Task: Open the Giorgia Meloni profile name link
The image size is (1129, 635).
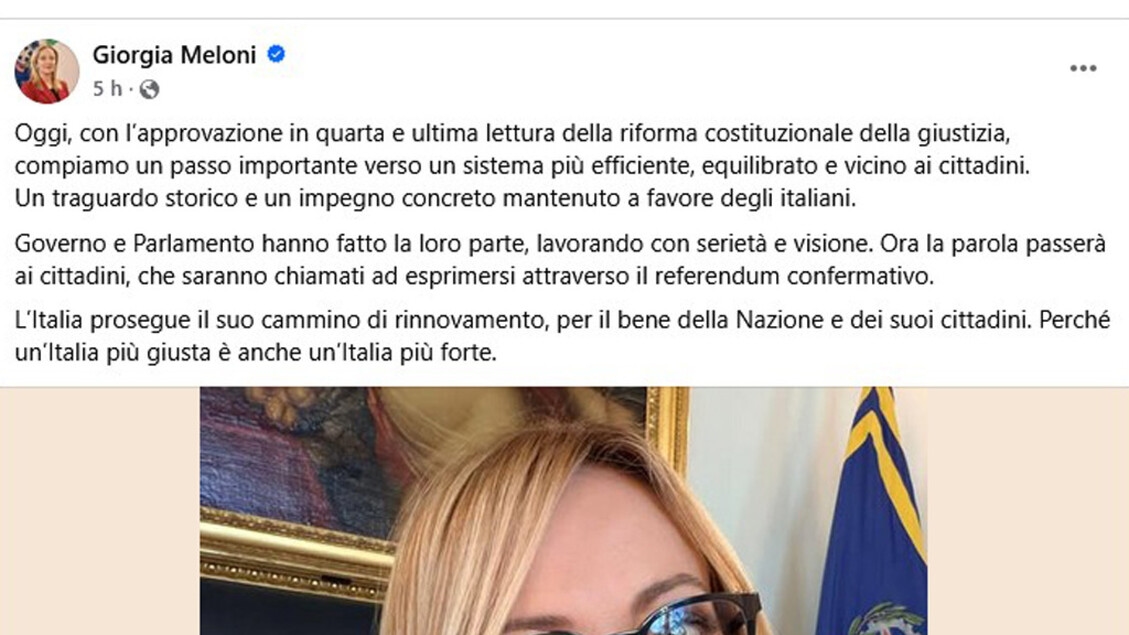Action: 174,55
